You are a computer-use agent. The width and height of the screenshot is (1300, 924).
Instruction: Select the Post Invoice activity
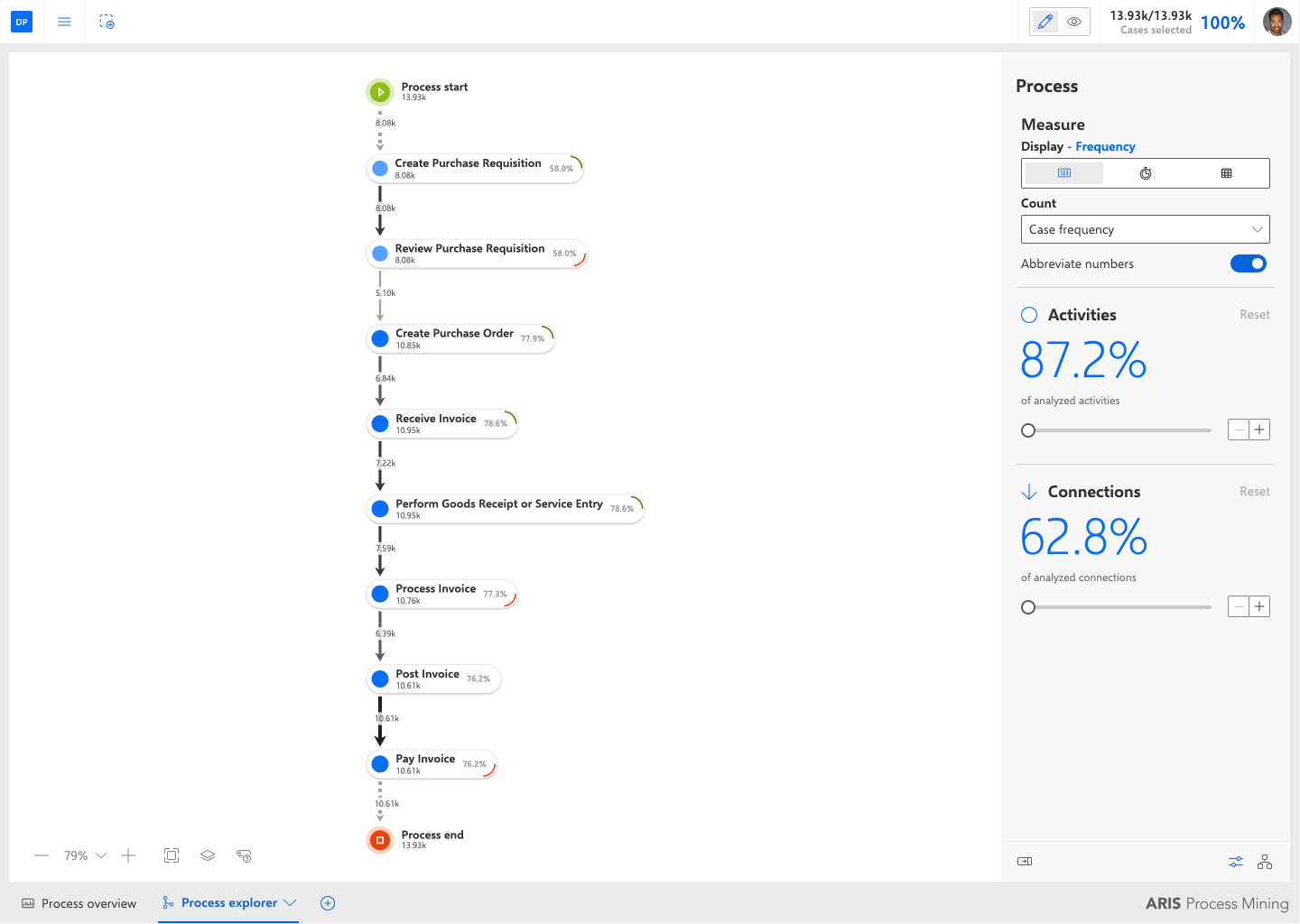pyautogui.click(x=433, y=679)
